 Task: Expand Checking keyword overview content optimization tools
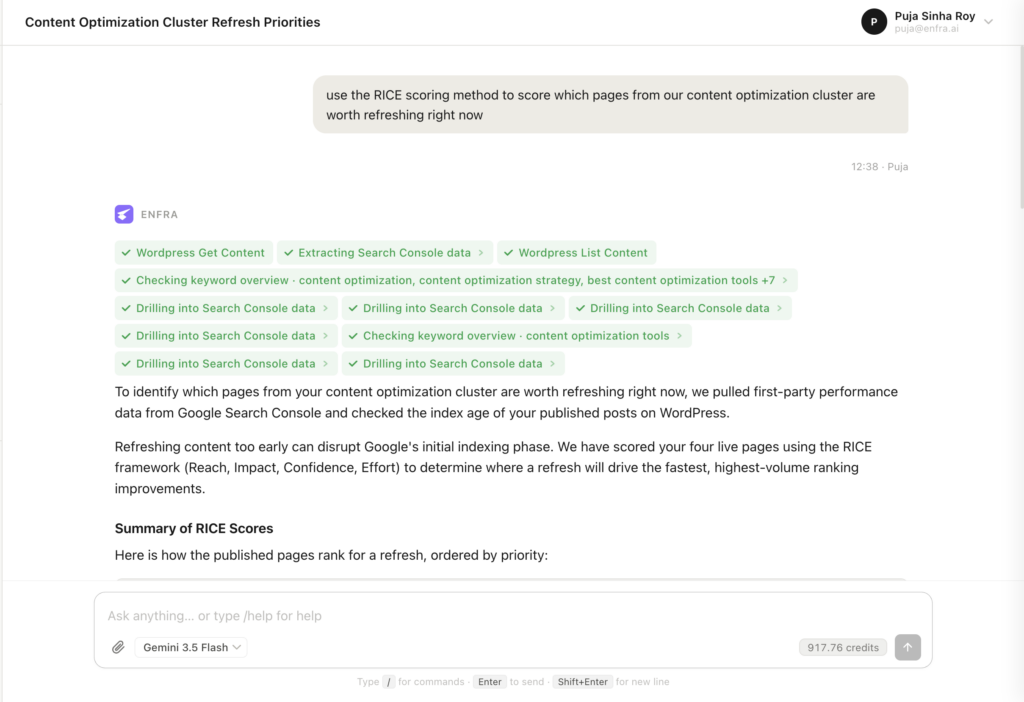point(517,336)
